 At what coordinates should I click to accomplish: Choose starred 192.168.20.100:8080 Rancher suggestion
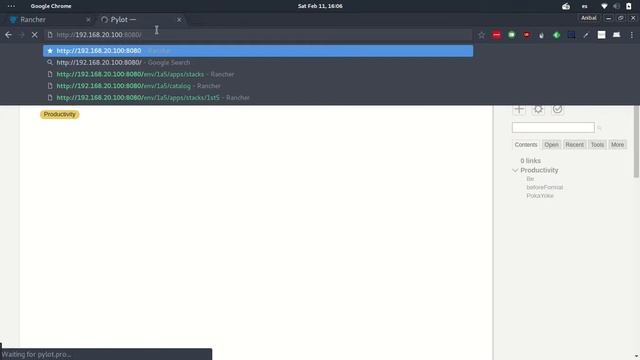point(258,51)
